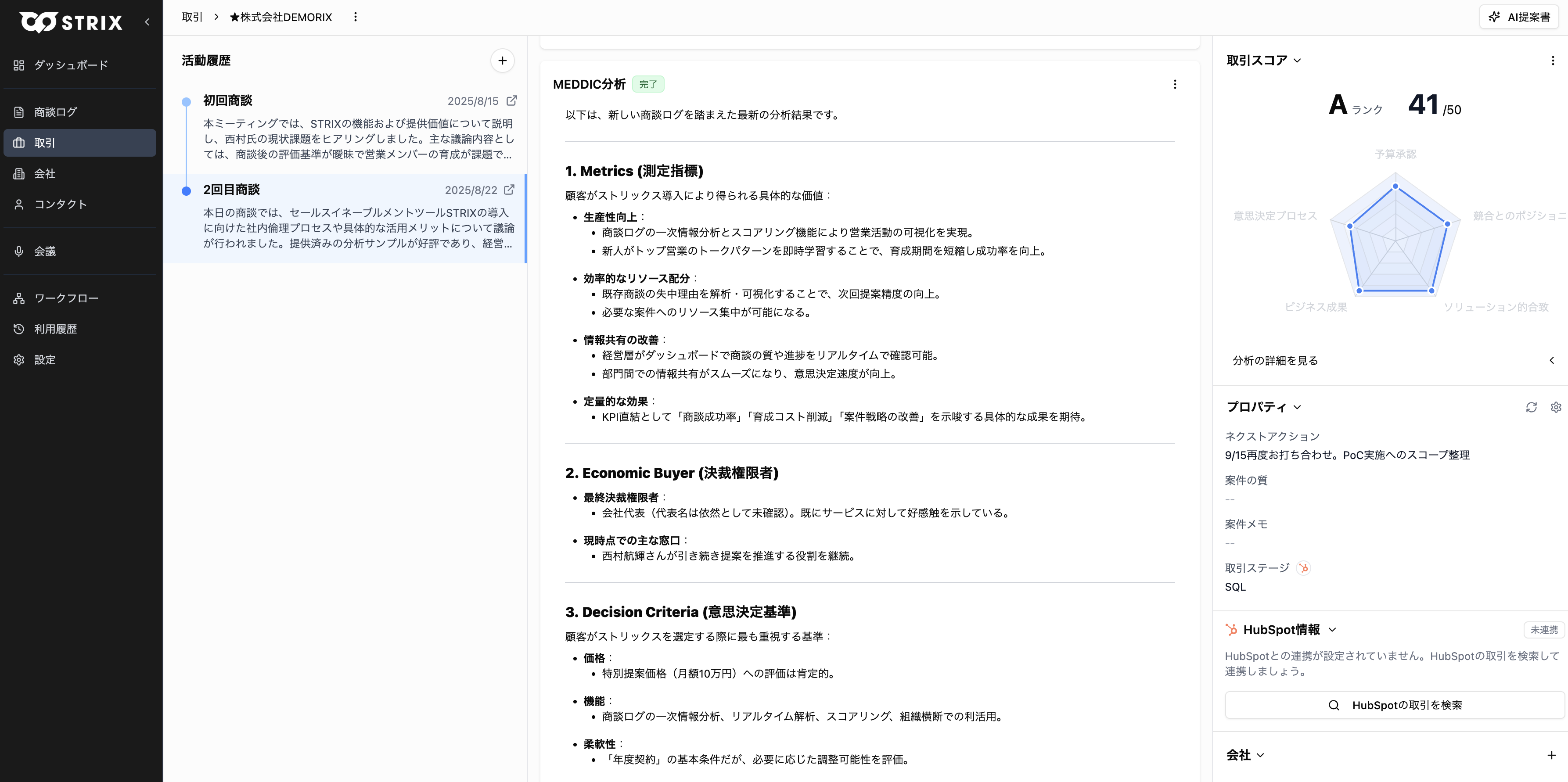Click the AI sparkle icon in AI提案書

click(x=1494, y=17)
